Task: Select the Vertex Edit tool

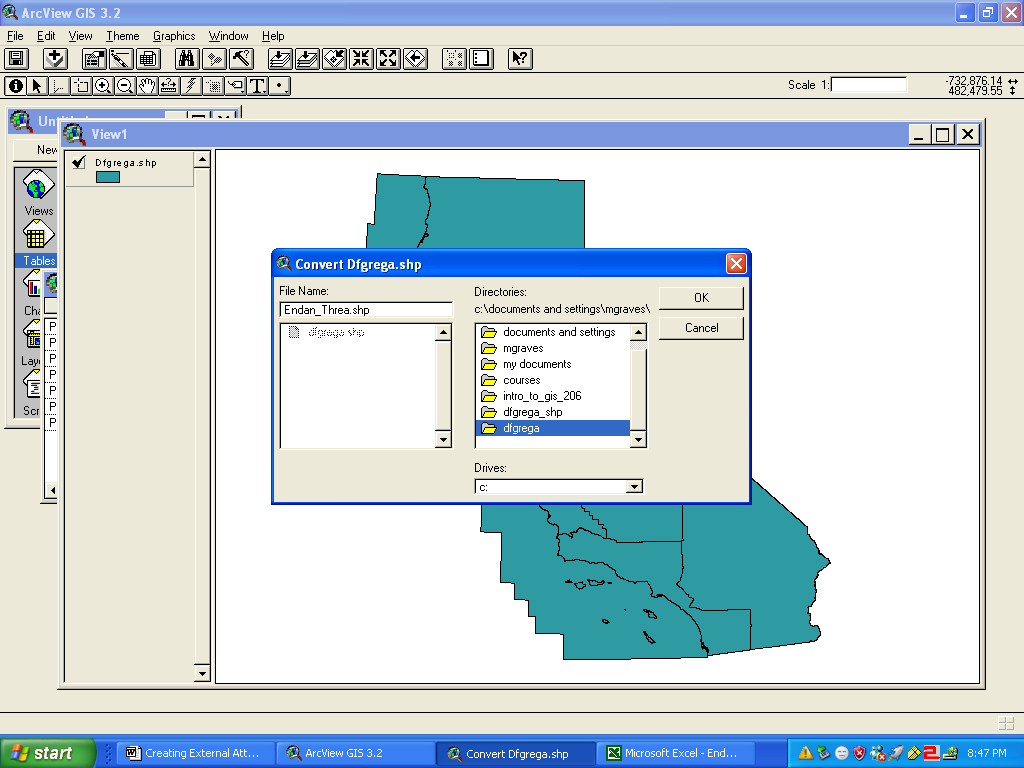Action: (x=59, y=86)
